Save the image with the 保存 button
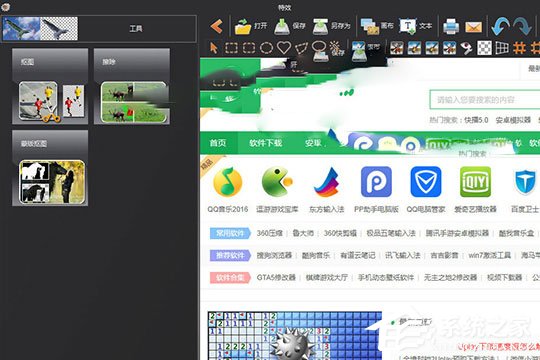The image size is (540, 360). point(290,27)
